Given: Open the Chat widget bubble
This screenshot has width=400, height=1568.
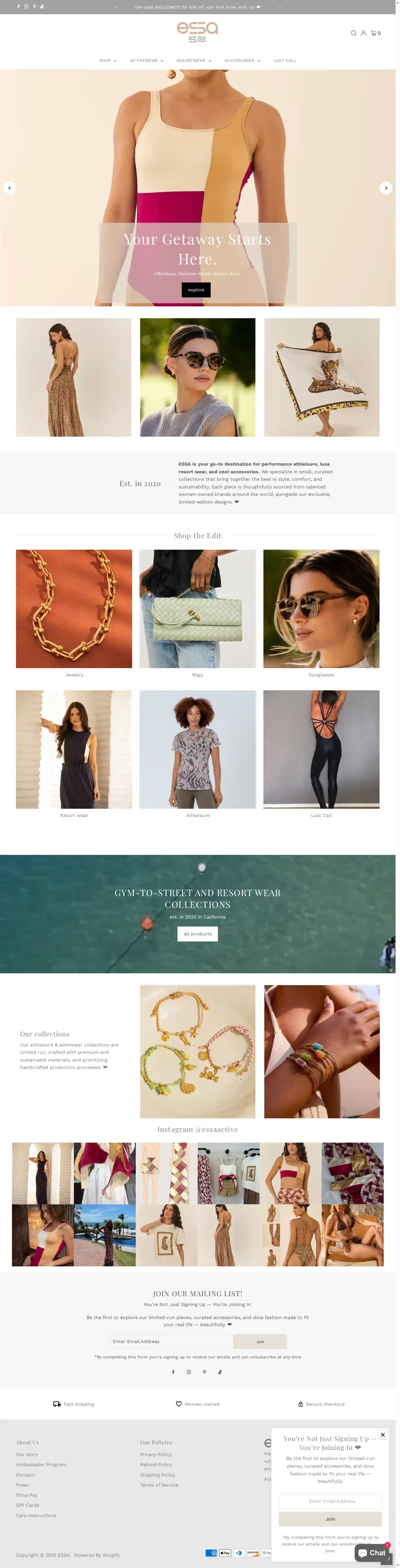Looking at the screenshot, I should [372, 1553].
